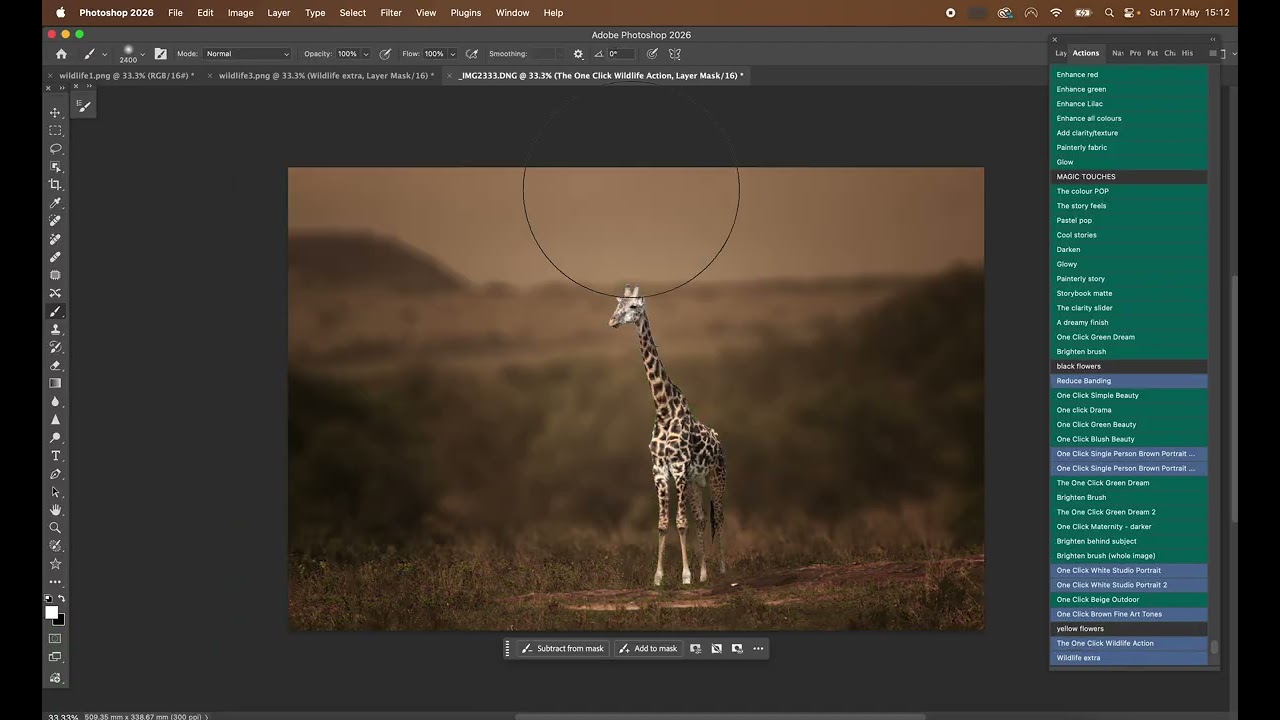Select the Painterly fabric action
This screenshot has height=720, width=1280.
click(1129, 147)
